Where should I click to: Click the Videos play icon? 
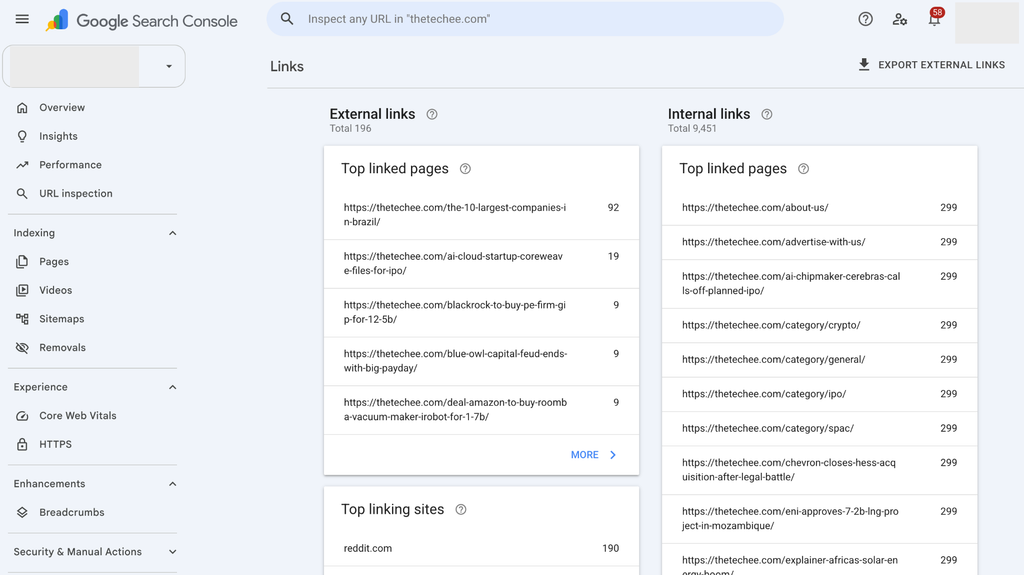pyautogui.click(x=22, y=290)
